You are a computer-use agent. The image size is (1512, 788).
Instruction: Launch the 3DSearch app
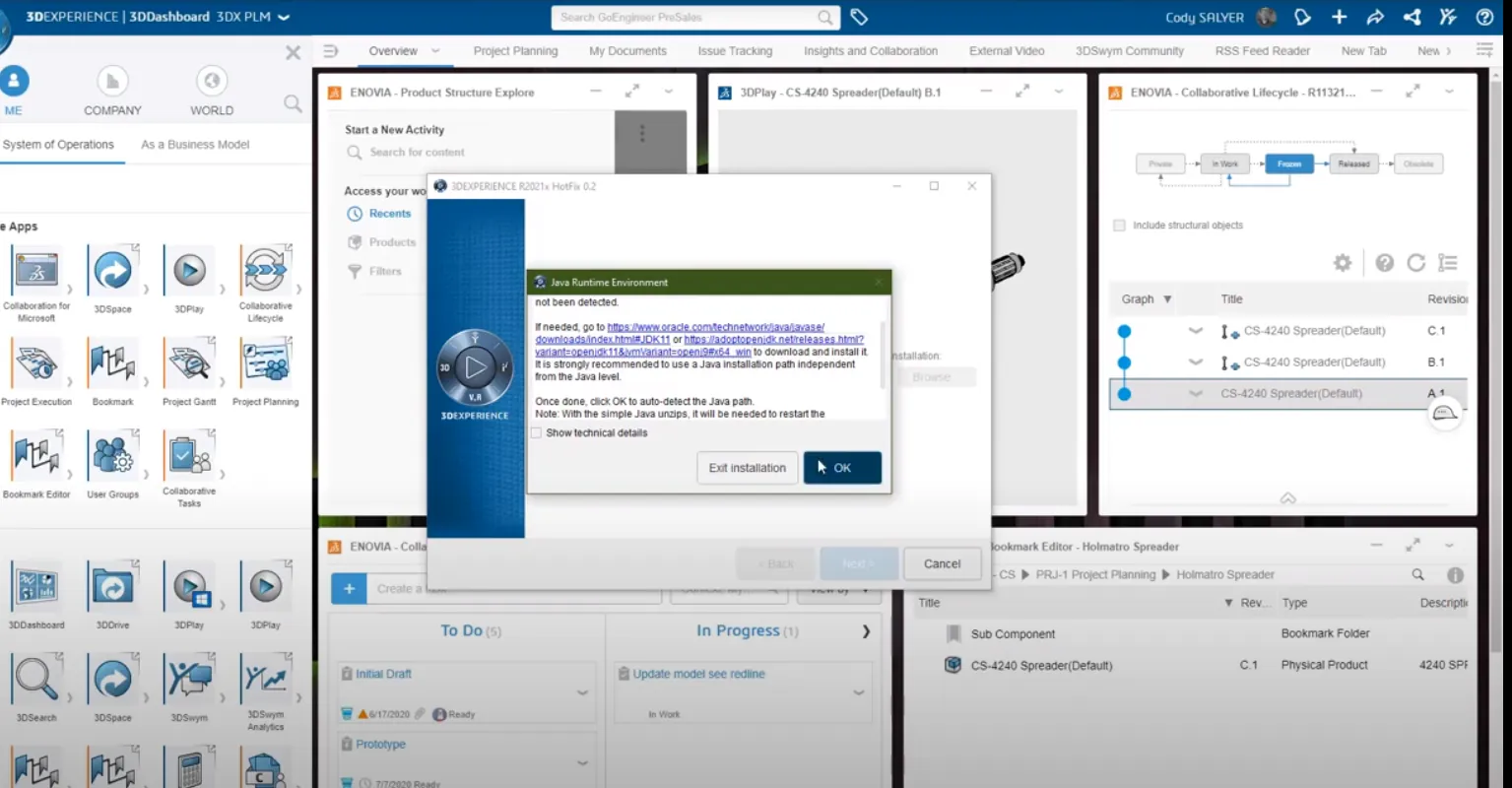click(36, 680)
